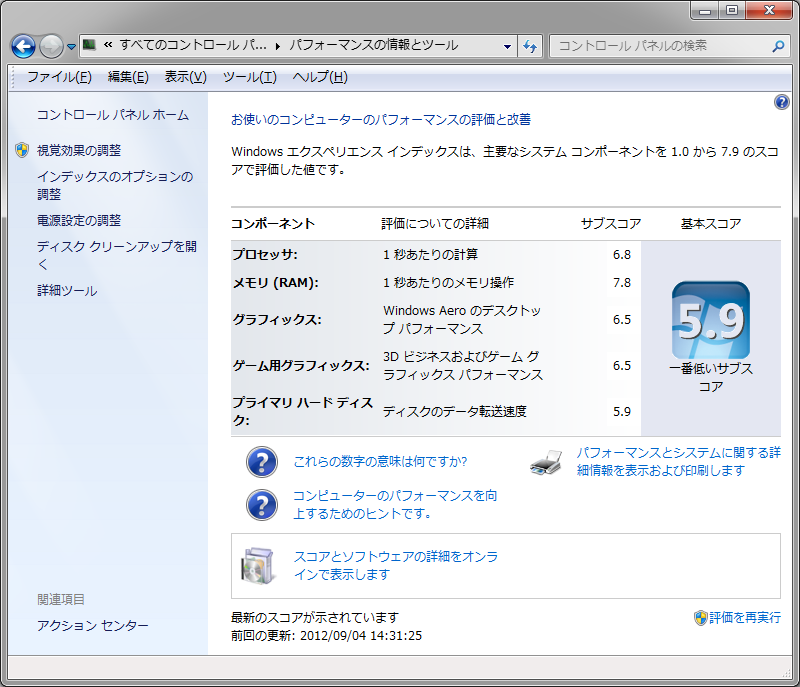The image size is (800, 687).
Task: Click the software box icon
Action: click(258, 566)
